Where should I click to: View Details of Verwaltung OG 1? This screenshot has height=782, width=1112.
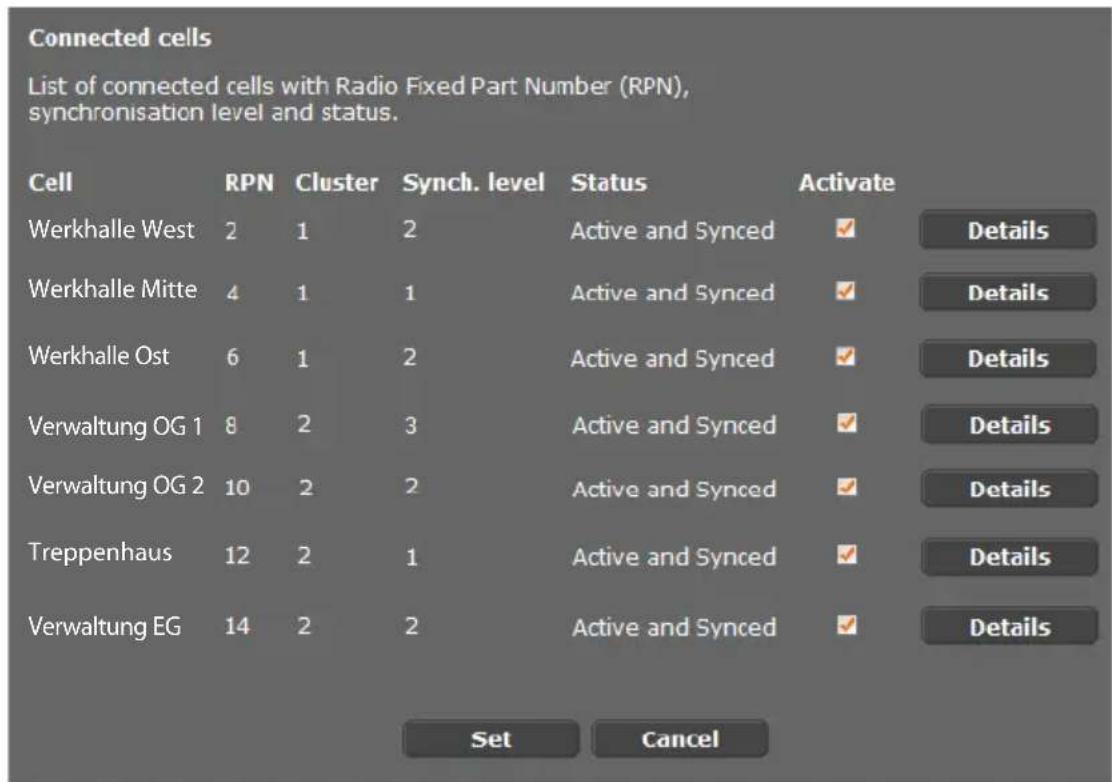pyautogui.click(x=1009, y=425)
